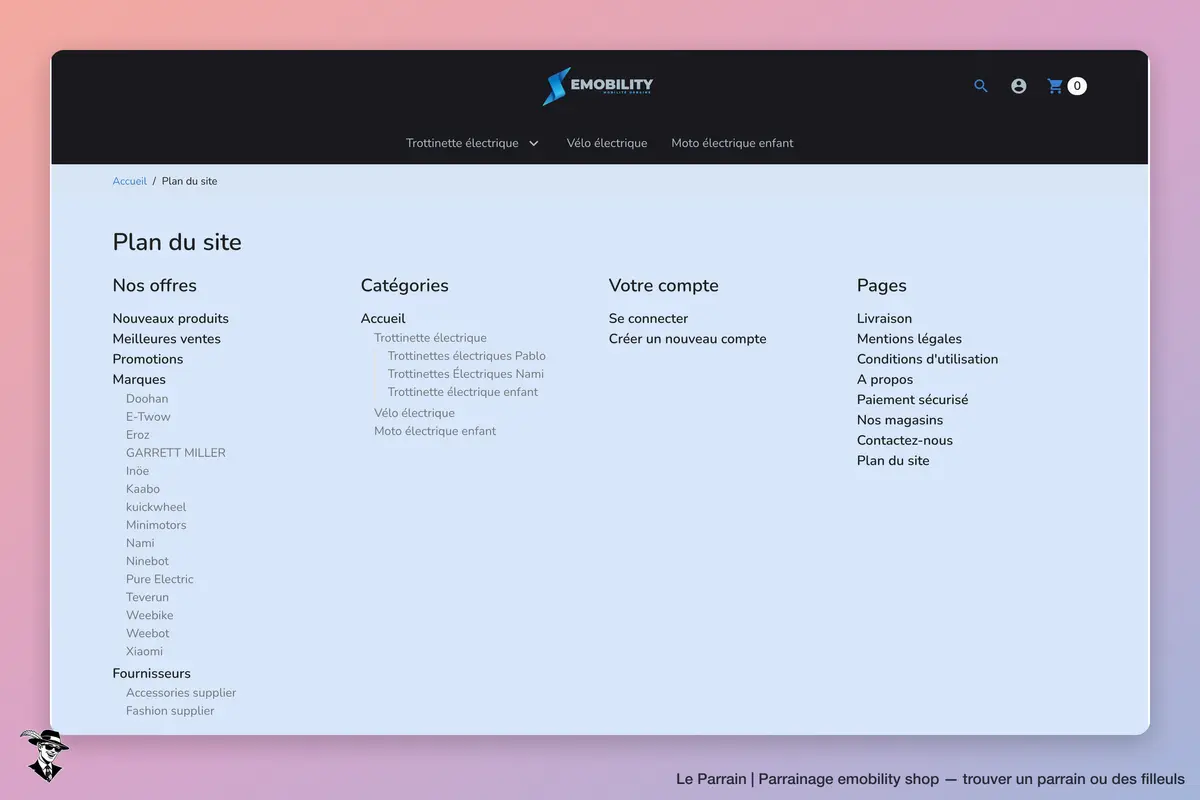The image size is (1200, 800).
Task: Open Accueil under Catégories
Action: pyautogui.click(x=383, y=319)
